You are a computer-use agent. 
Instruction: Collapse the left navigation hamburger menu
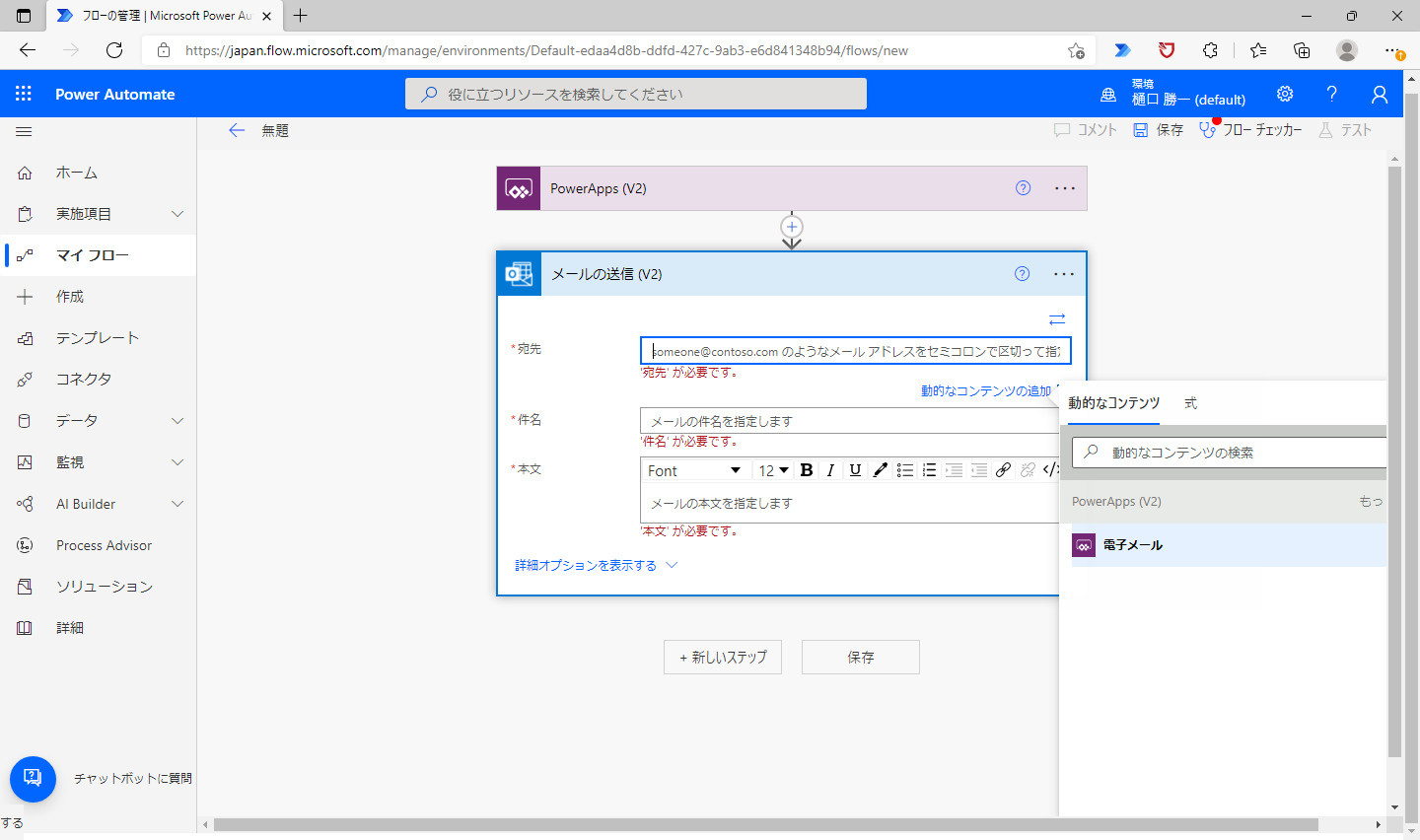(25, 131)
